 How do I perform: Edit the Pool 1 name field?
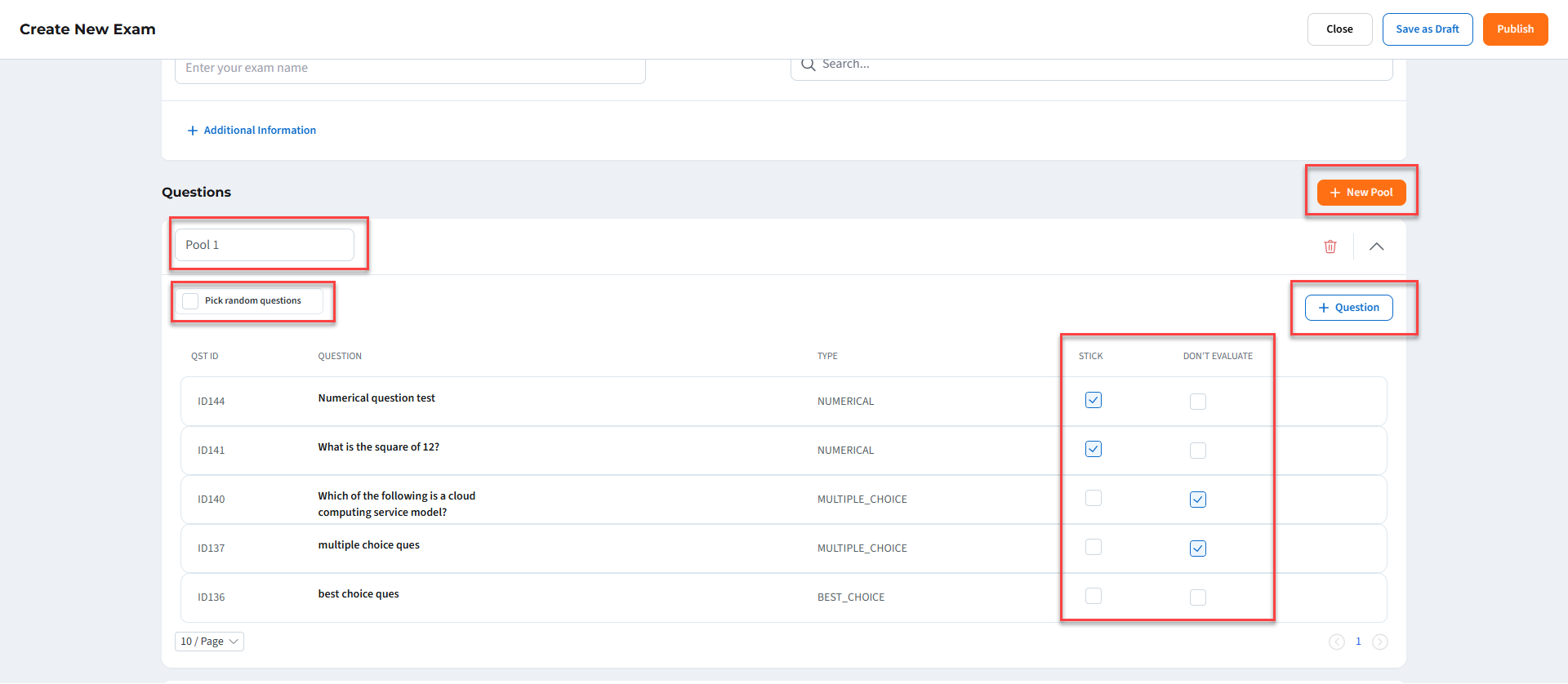pos(265,245)
